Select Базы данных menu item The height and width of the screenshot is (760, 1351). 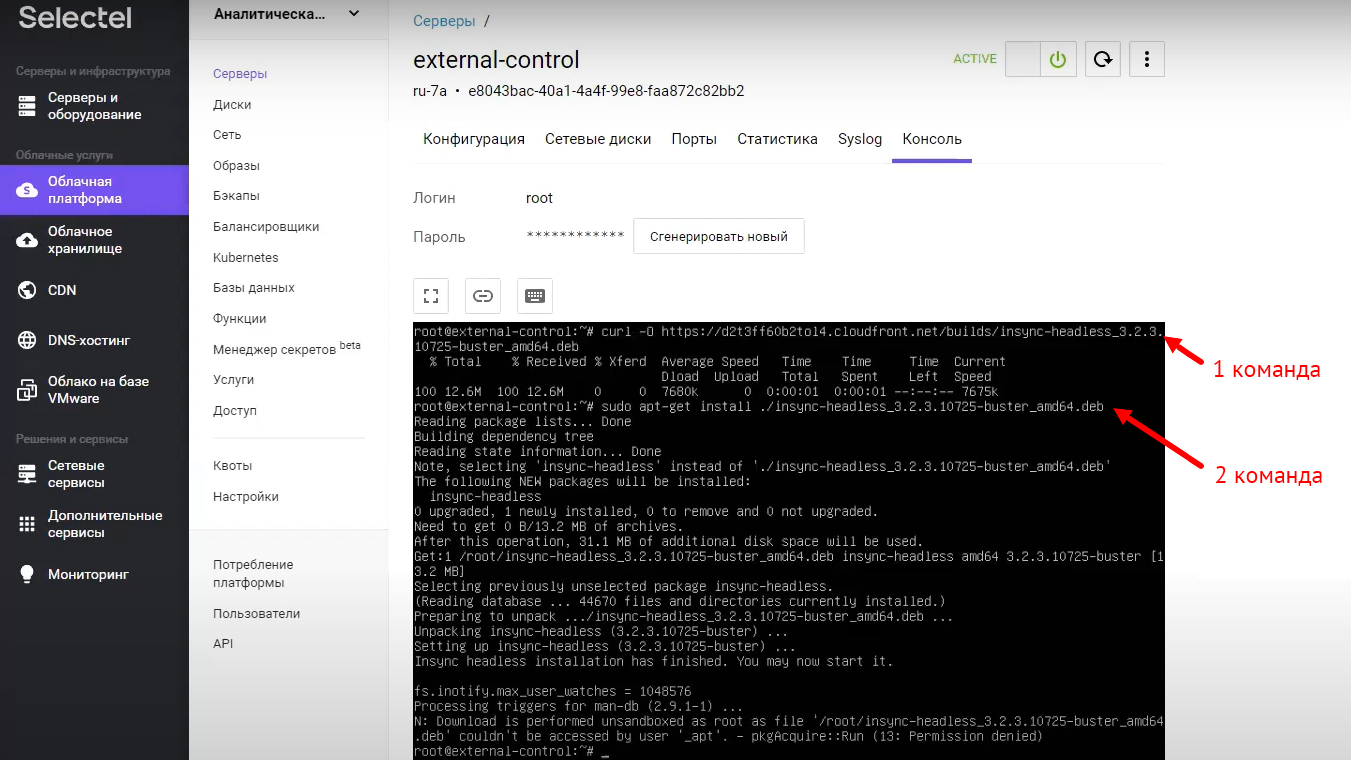pyautogui.click(x=254, y=288)
